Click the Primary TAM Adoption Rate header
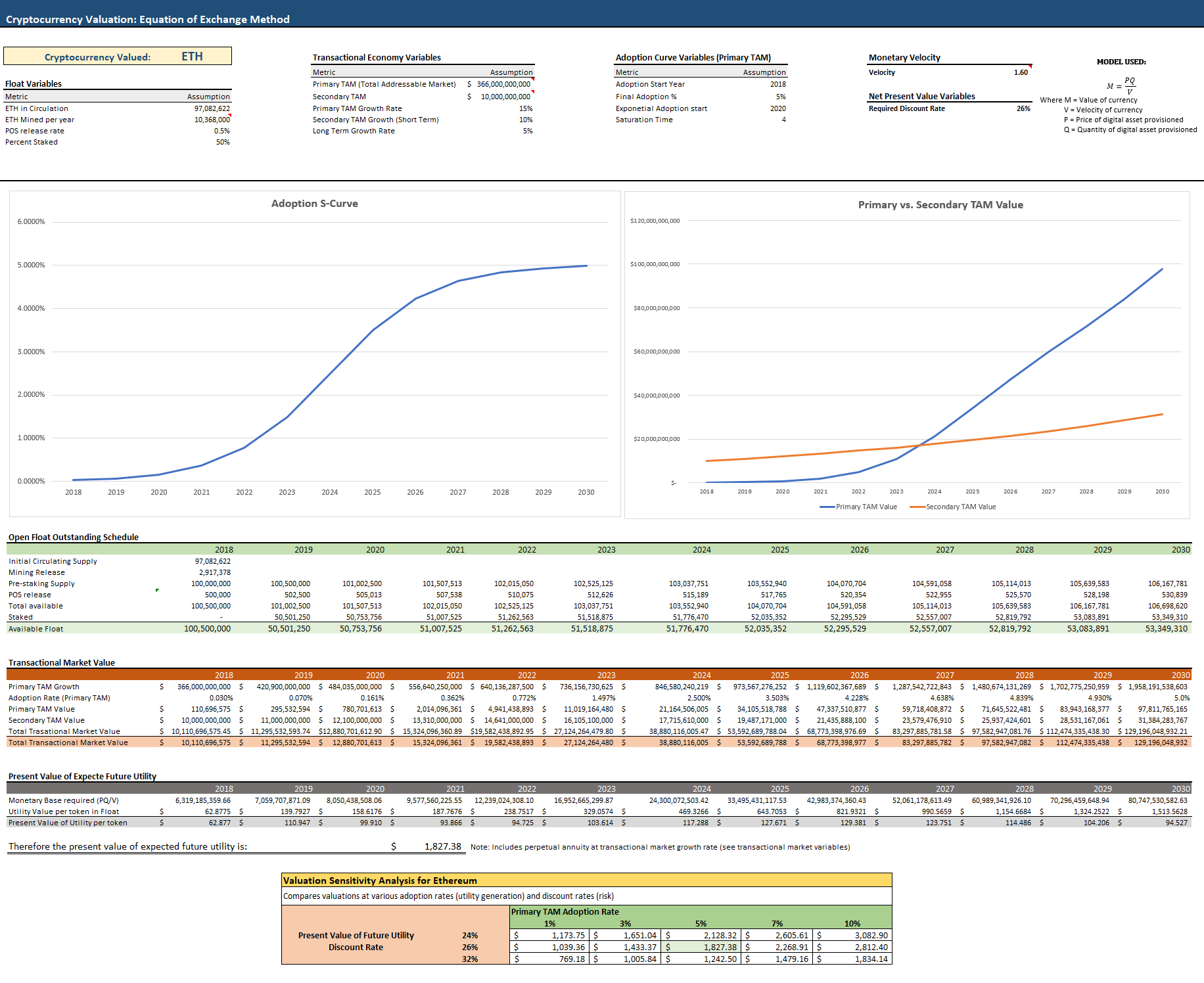This screenshot has width=1204, height=983. point(565,911)
